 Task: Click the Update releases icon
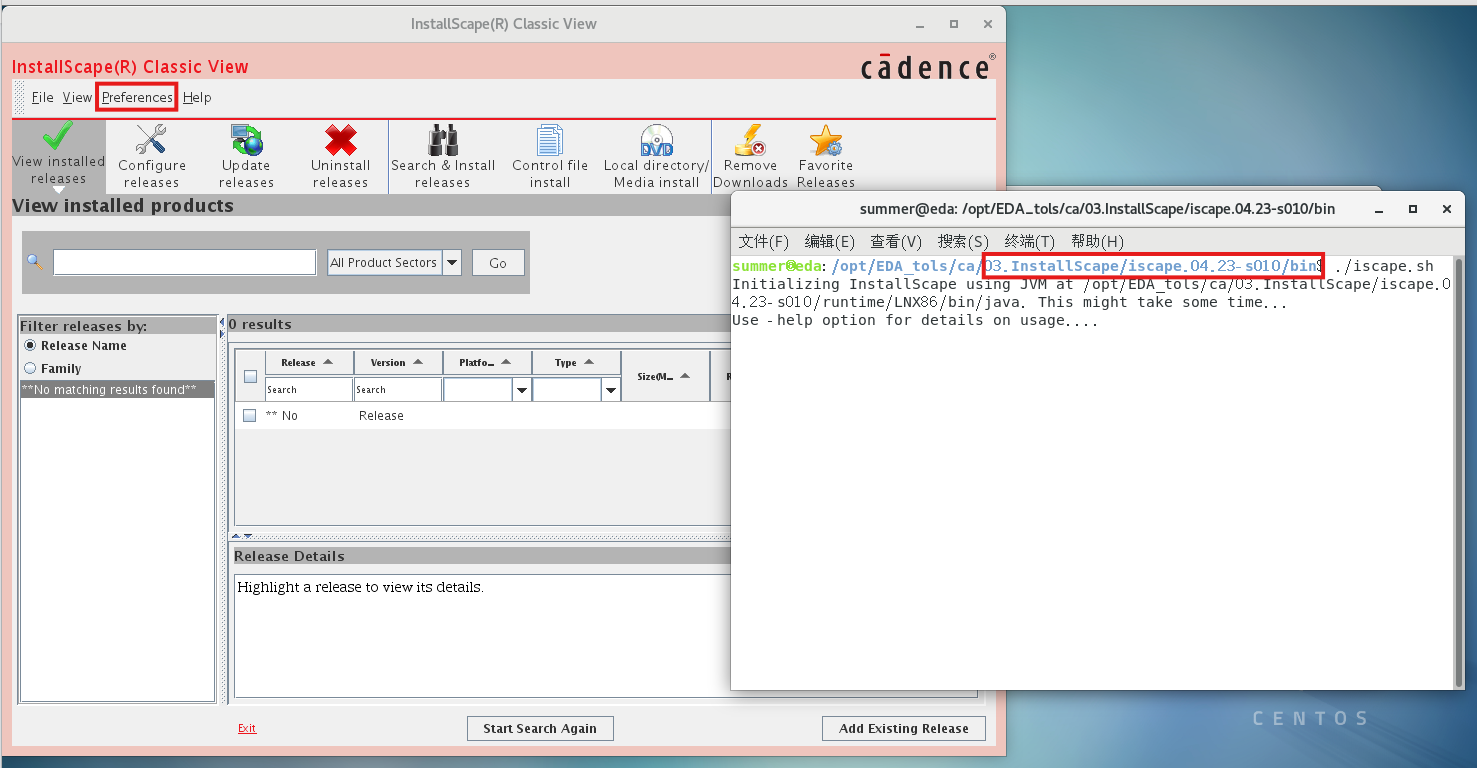[x=246, y=140]
